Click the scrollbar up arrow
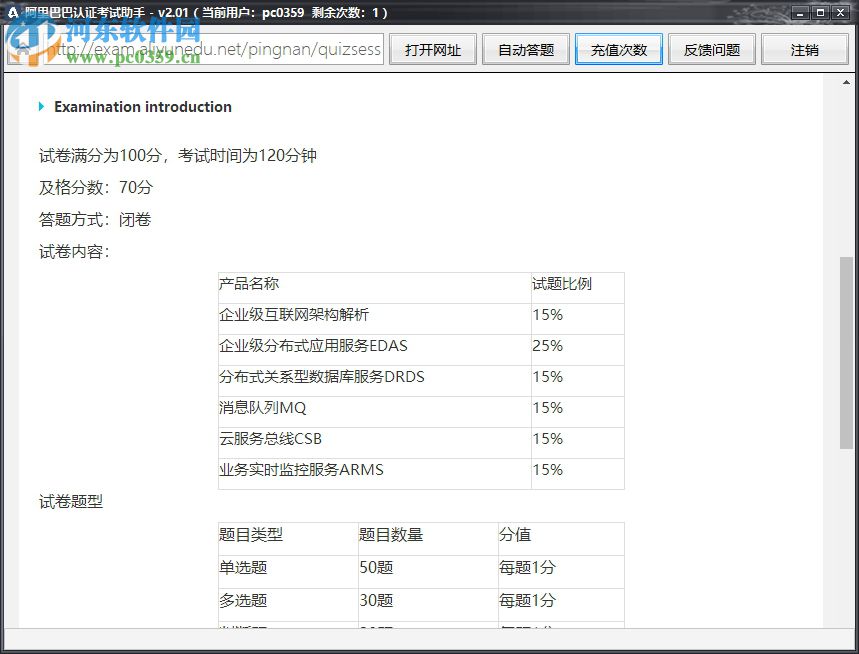The image size is (859, 654). coord(847,82)
